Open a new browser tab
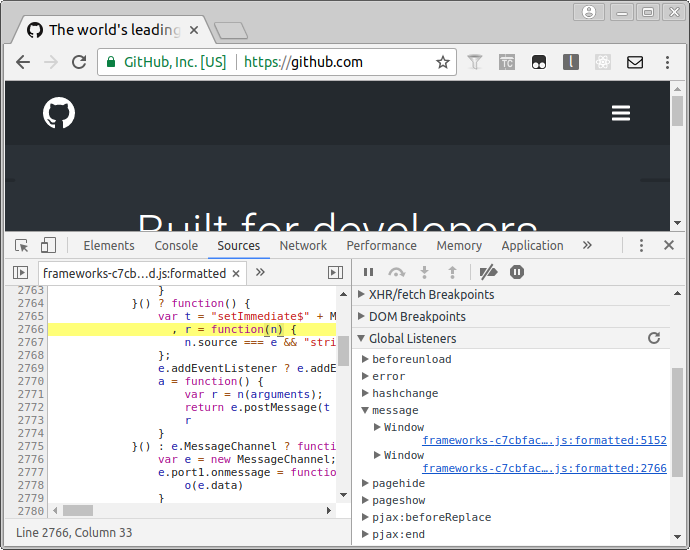 [231, 31]
